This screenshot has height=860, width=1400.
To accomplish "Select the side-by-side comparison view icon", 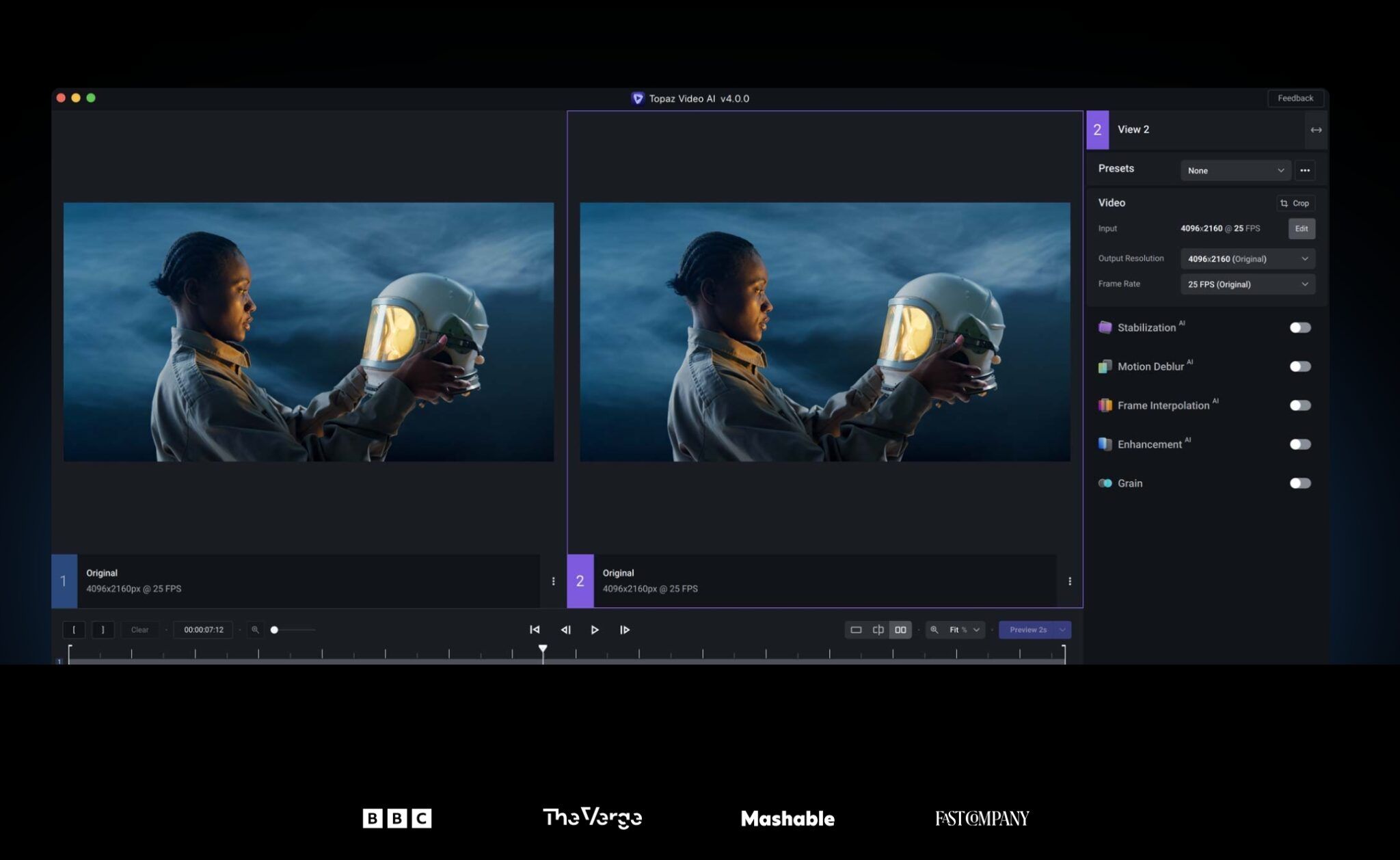I will [x=900, y=630].
